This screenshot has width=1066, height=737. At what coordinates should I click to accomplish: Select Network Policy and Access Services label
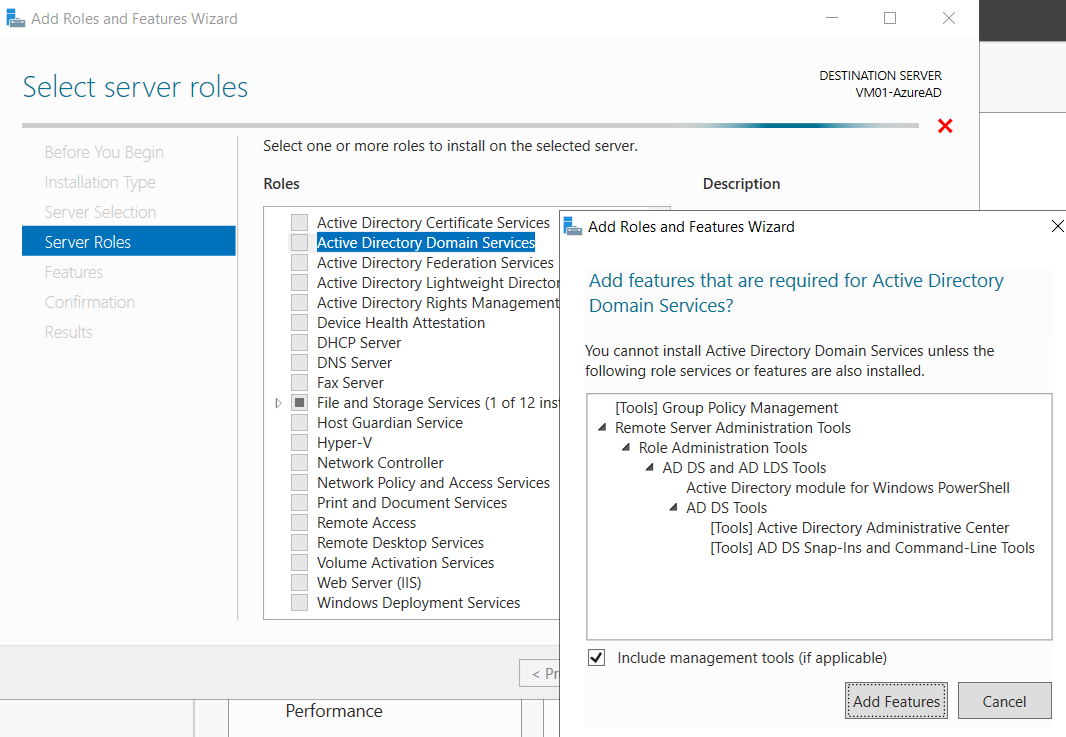coord(433,483)
